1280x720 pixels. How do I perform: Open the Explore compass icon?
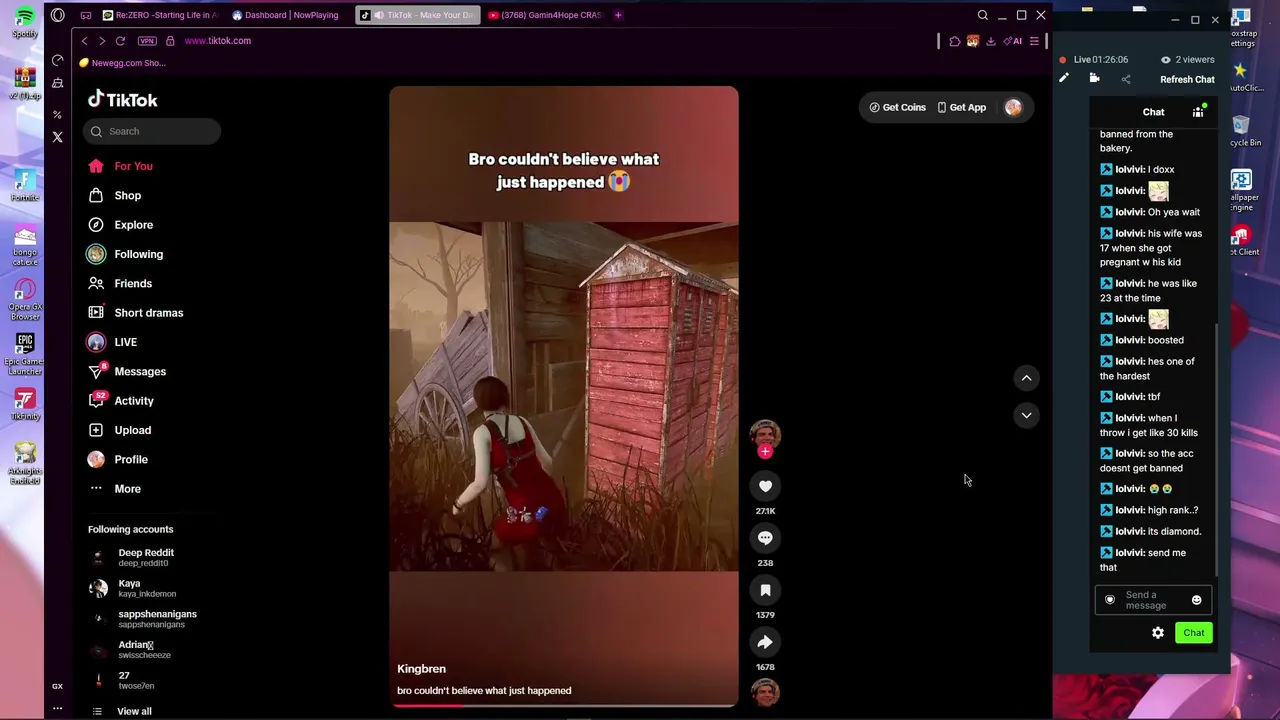[96, 225]
